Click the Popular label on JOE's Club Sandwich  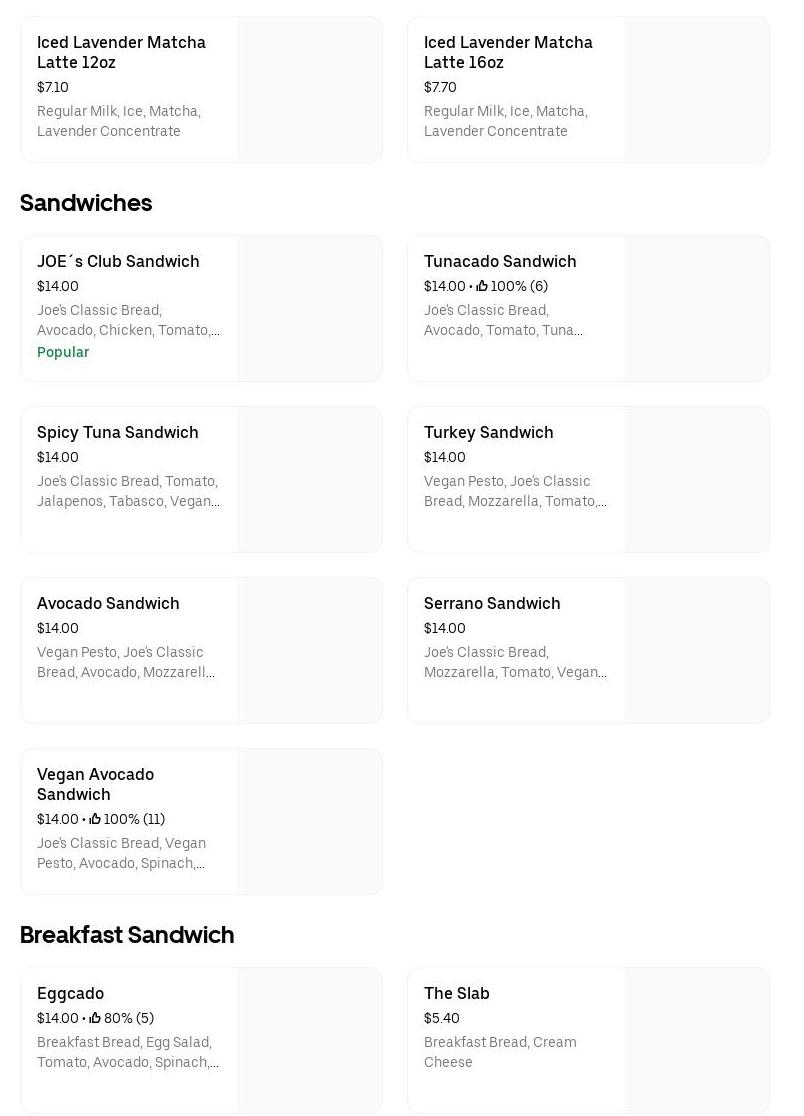63,352
